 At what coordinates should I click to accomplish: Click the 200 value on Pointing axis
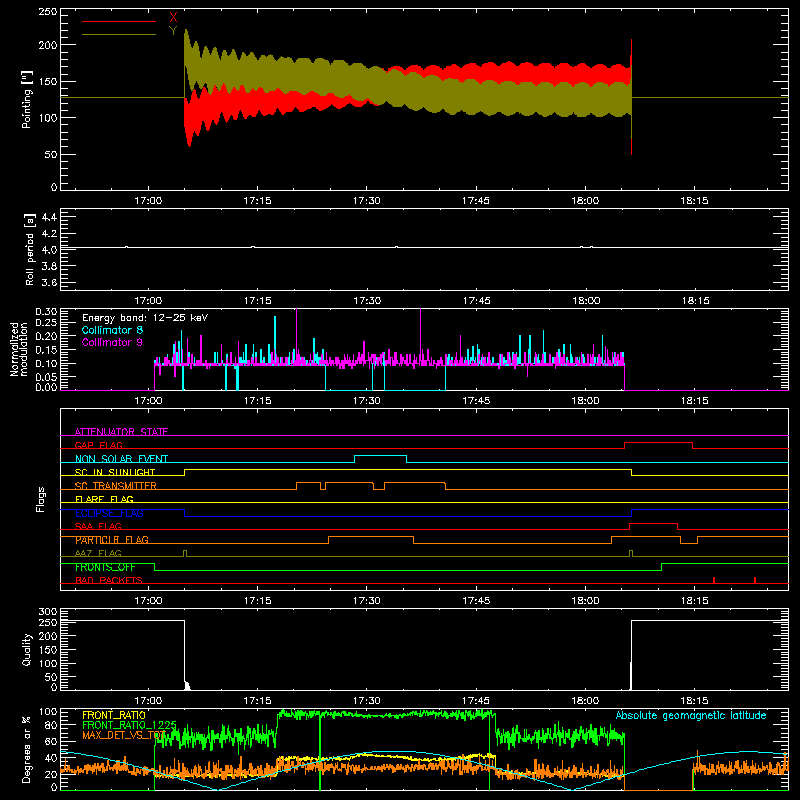[48, 45]
